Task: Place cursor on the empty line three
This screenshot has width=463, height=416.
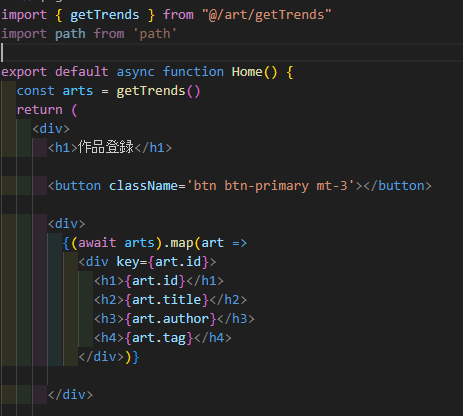Action: pos(231,53)
